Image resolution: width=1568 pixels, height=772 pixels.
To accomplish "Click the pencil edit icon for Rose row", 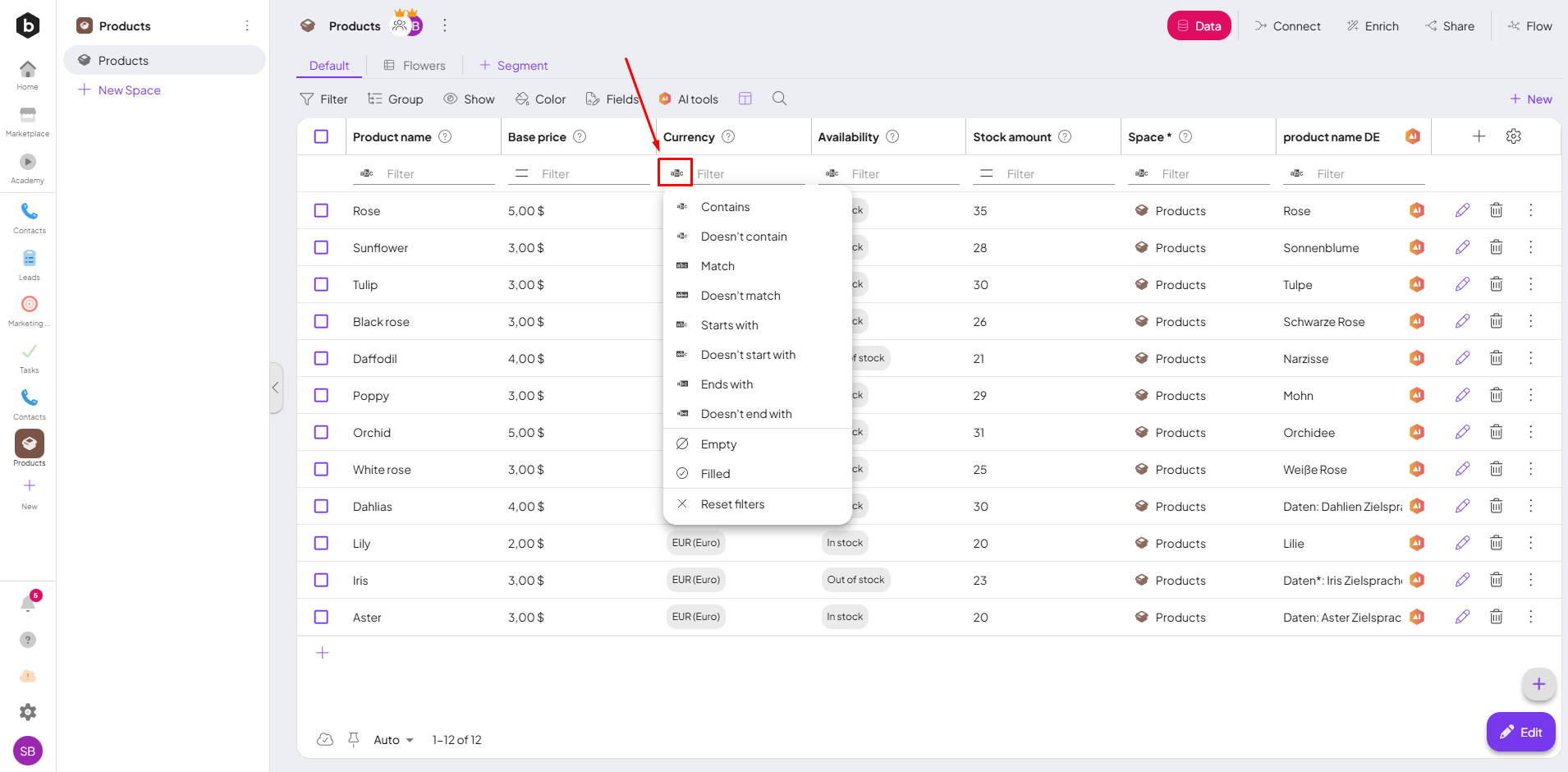I will (1462, 210).
